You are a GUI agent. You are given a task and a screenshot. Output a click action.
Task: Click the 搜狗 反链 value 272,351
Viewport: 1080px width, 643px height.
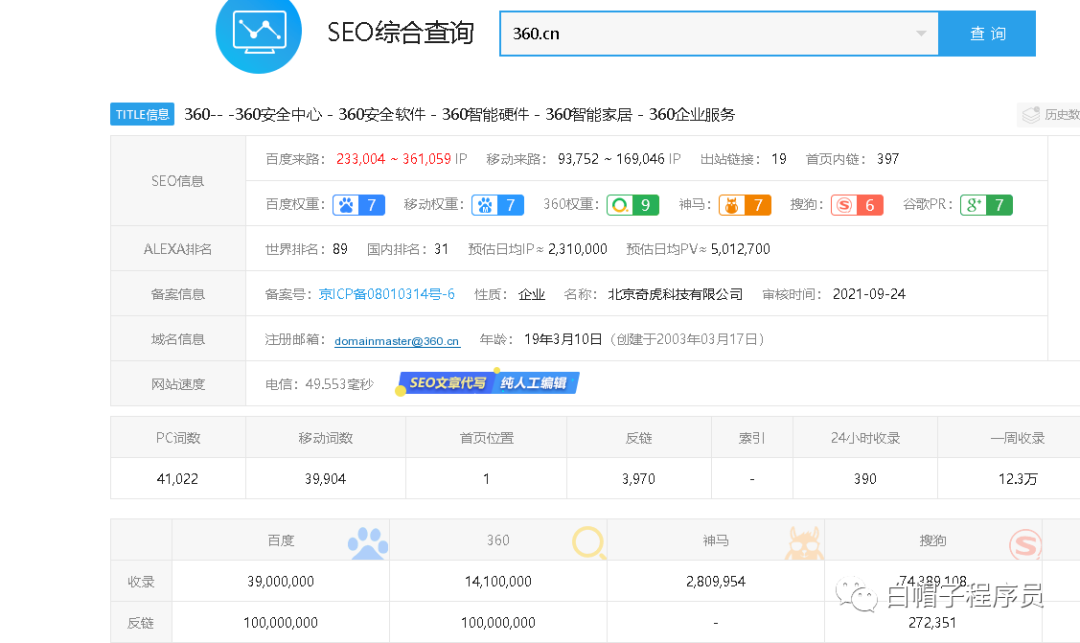pyautogui.click(x=932, y=622)
